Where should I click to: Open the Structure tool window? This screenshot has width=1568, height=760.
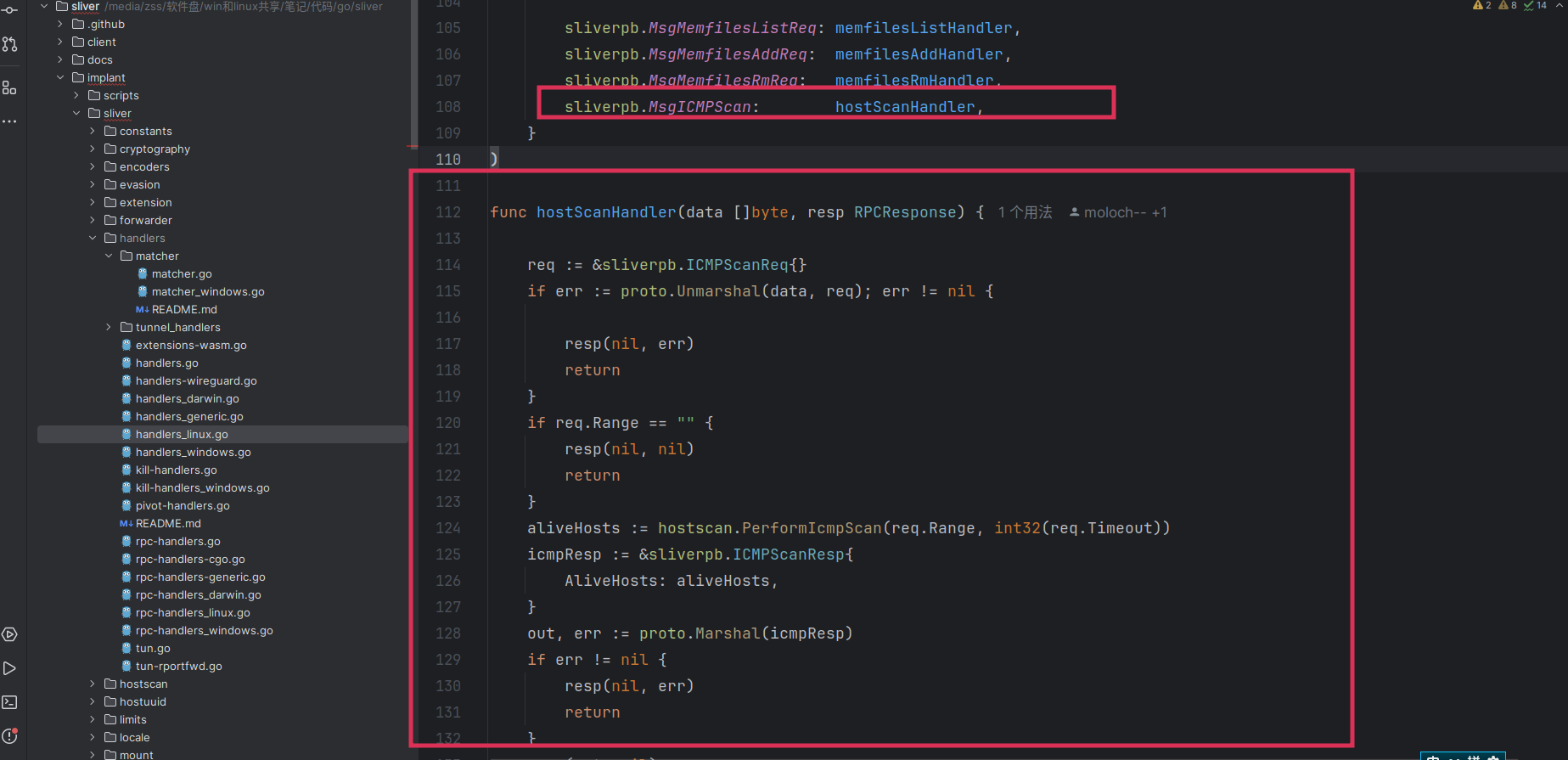pos(10,87)
